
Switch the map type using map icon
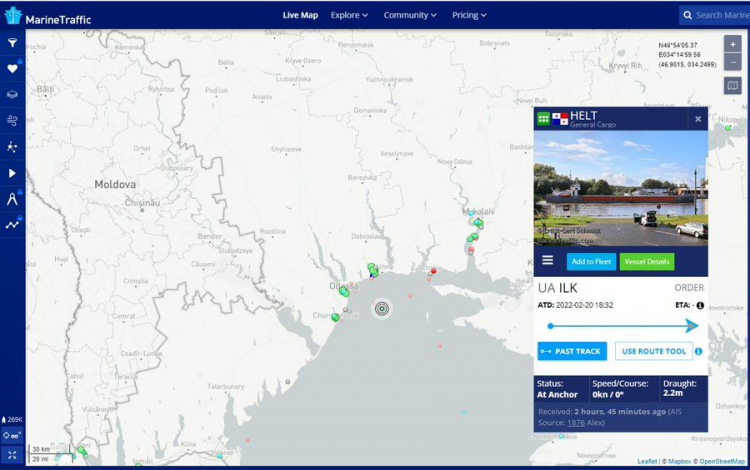(732, 86)
